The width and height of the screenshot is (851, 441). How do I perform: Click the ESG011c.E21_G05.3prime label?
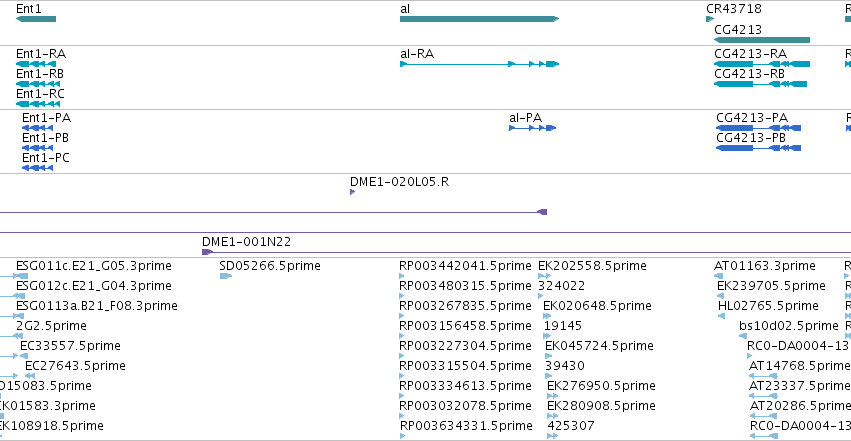tap(94, 266)
